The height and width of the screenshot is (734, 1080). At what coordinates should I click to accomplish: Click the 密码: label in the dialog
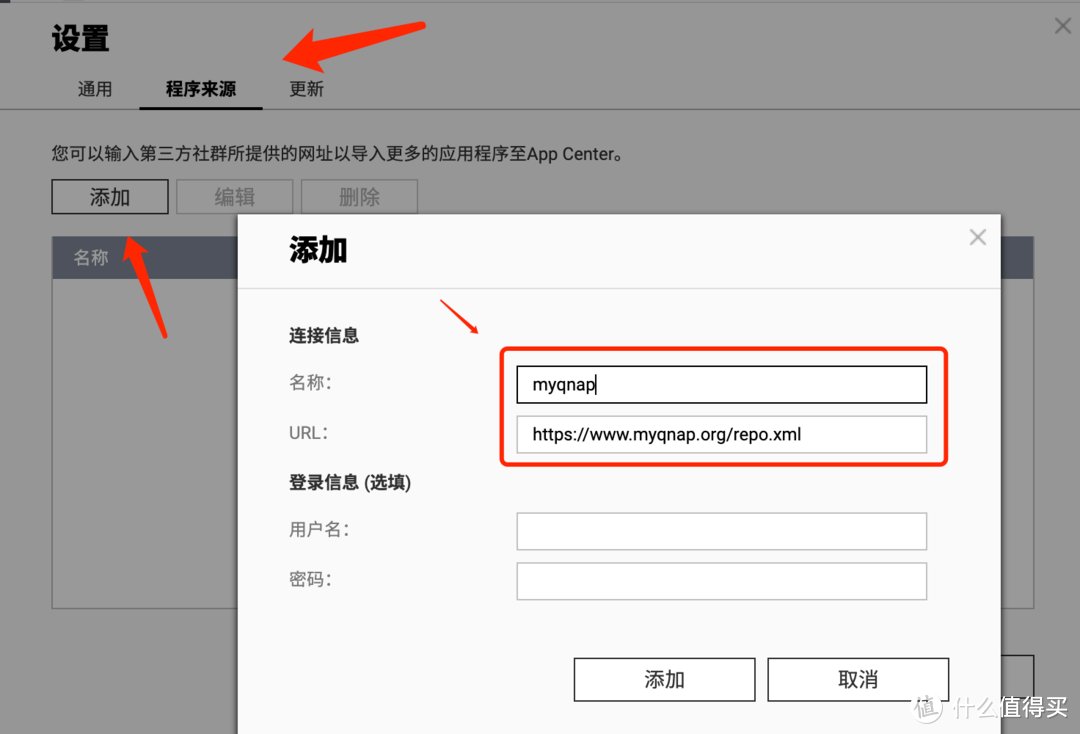coord(310,579)
